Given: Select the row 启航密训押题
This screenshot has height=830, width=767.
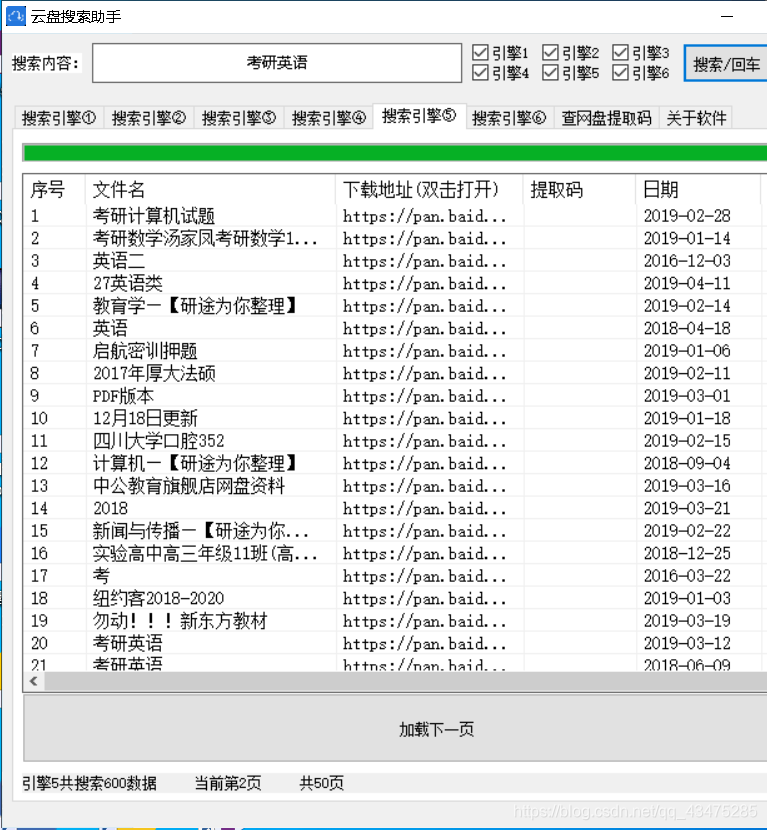Looking at the screenshot, I should tap(395, 351).
